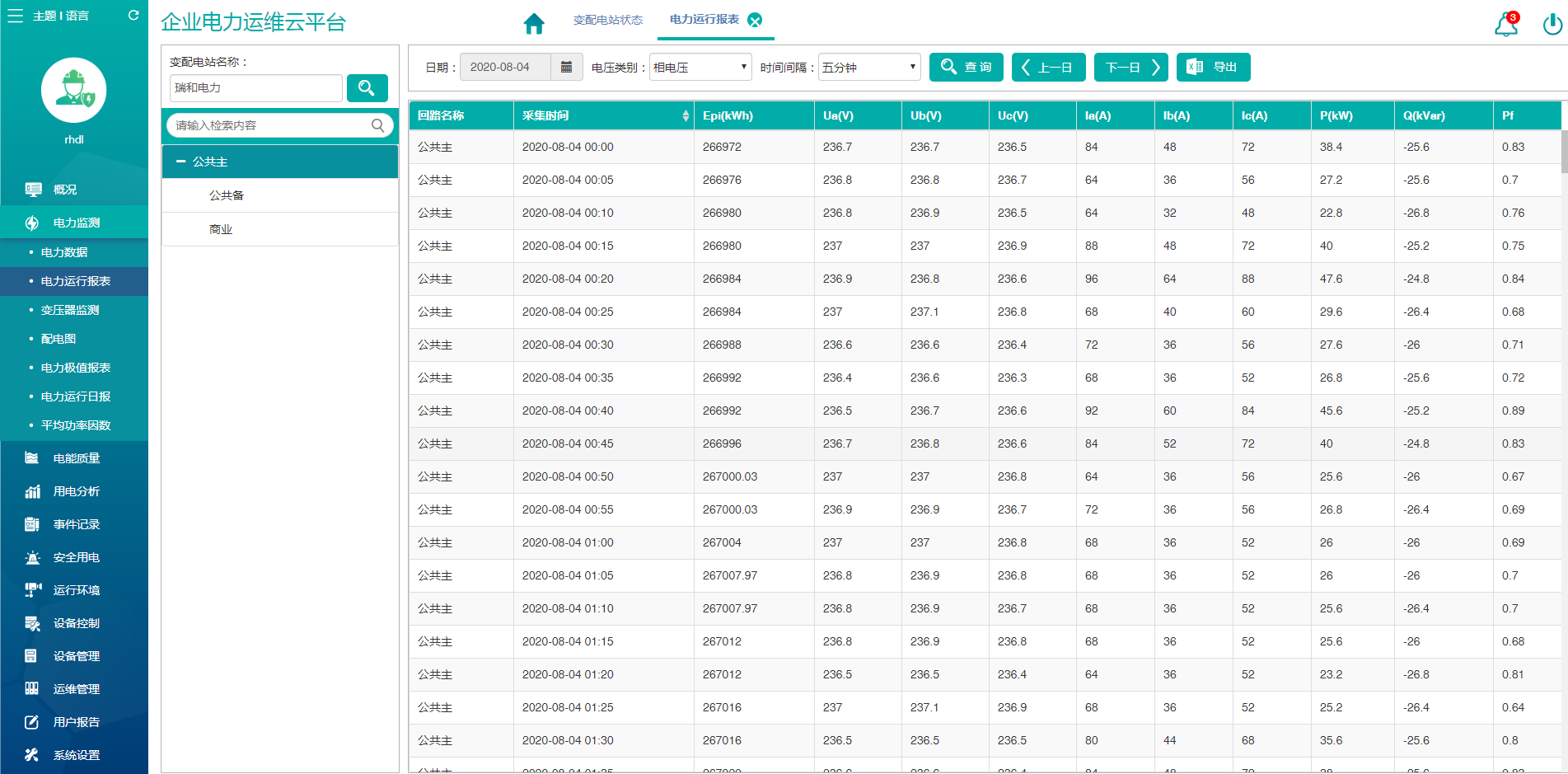Click the table vertical scrollbar
1568x774 pixels.
coord(1563,152)
